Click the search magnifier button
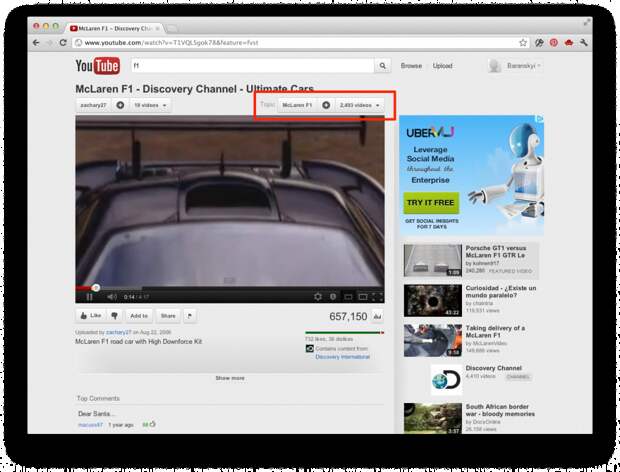This screenshot has height=472, width=620. pos(382,66)
